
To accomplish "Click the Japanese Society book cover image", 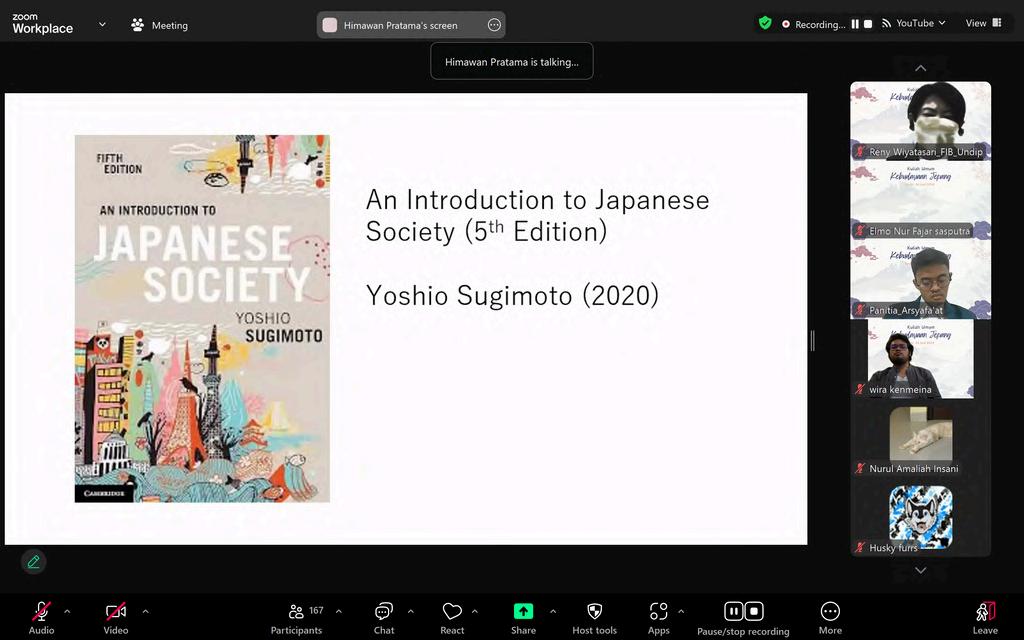I will tap(202, 319).
